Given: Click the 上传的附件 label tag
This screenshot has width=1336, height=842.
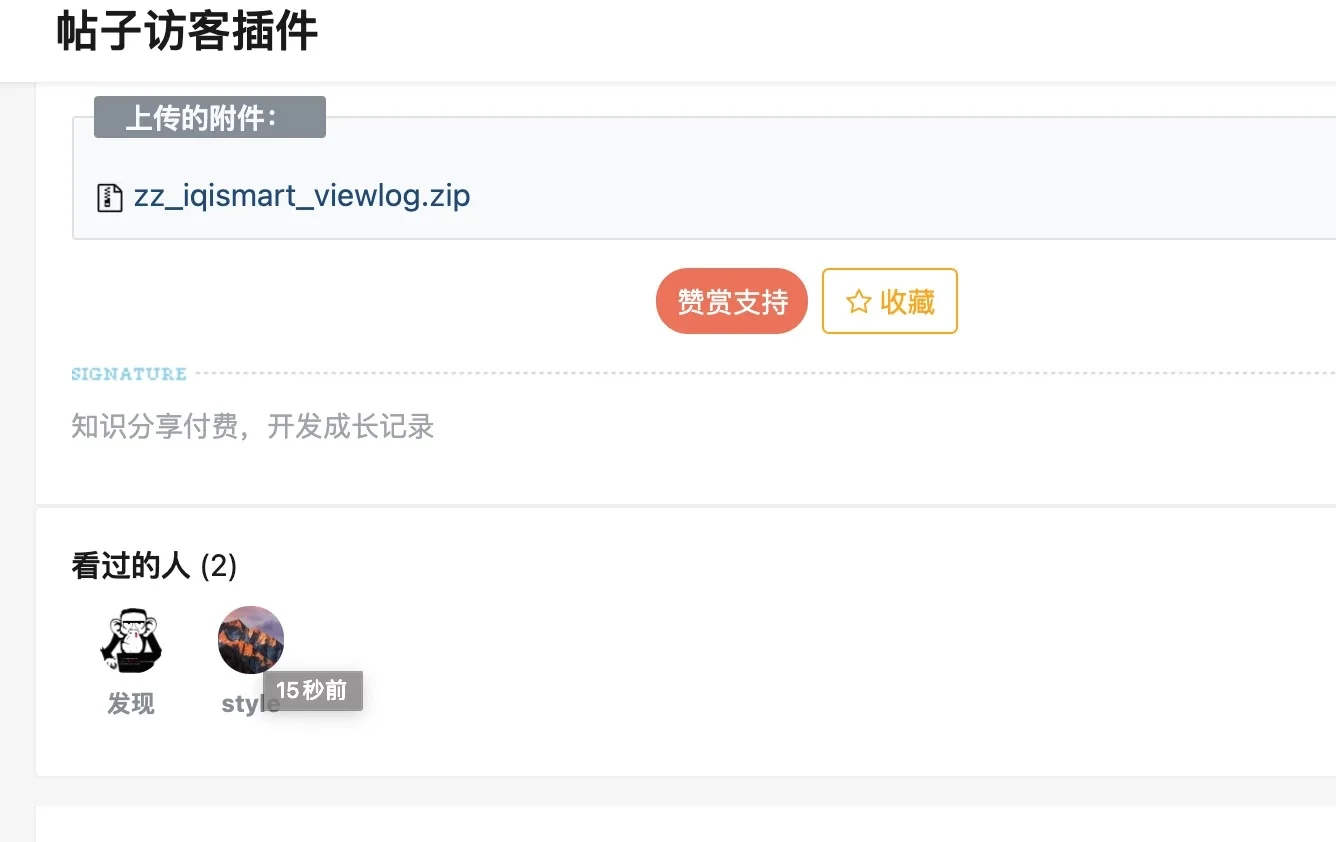Looking at the screenshot, I should pos(210,117).
